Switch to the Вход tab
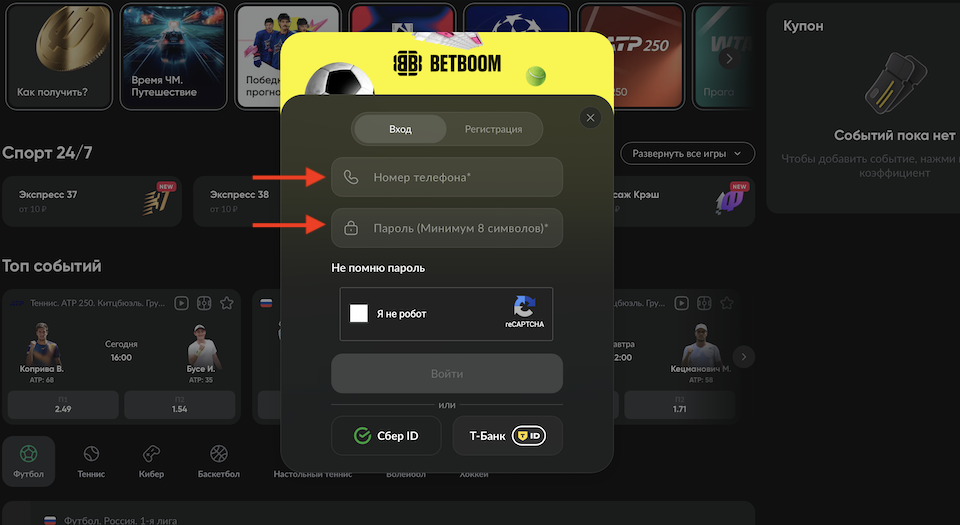The height and width of the screenshot is (525, 960). click(x=400, y=129)
